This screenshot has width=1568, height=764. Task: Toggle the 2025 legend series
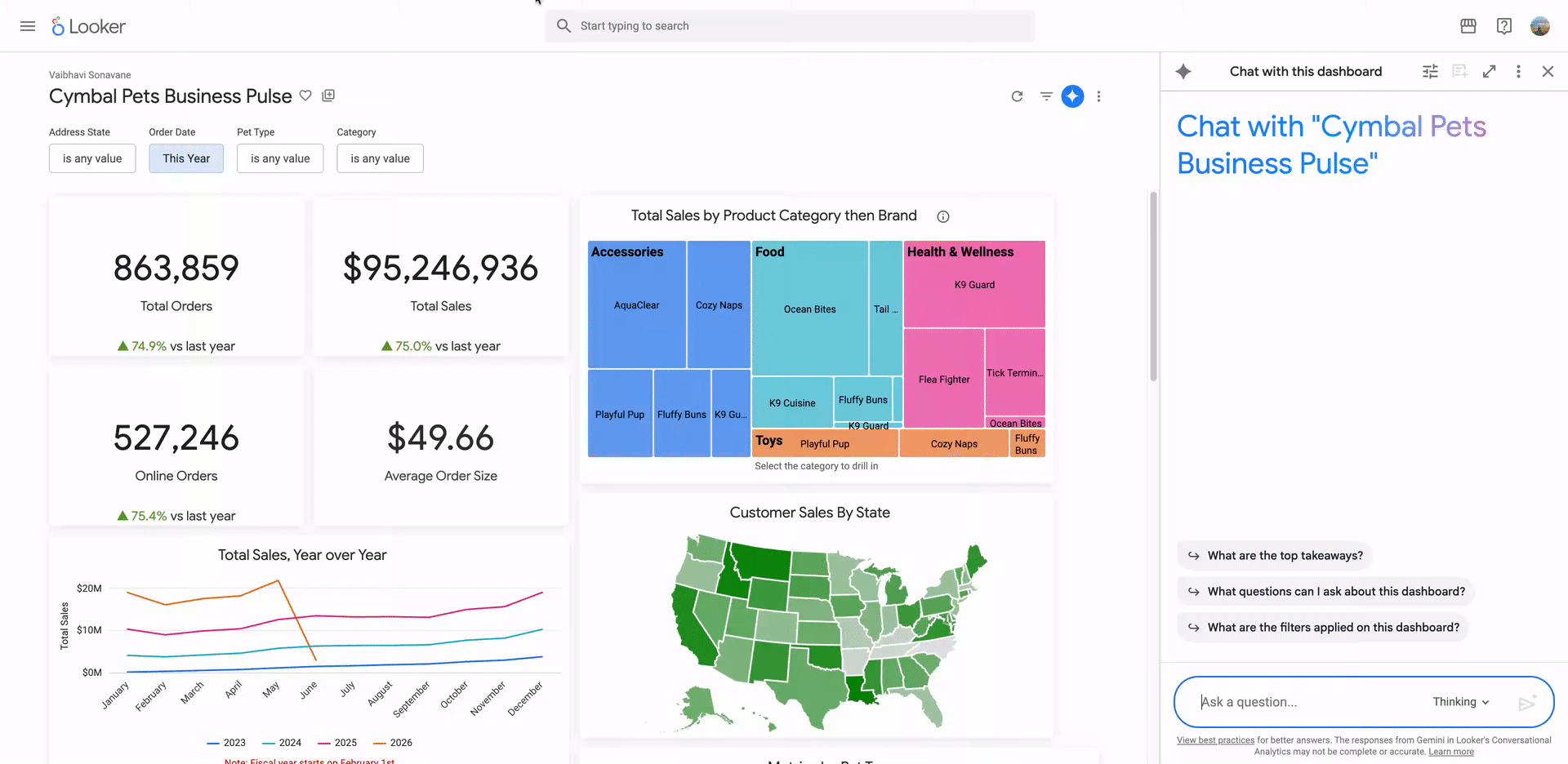coord(337,743)
